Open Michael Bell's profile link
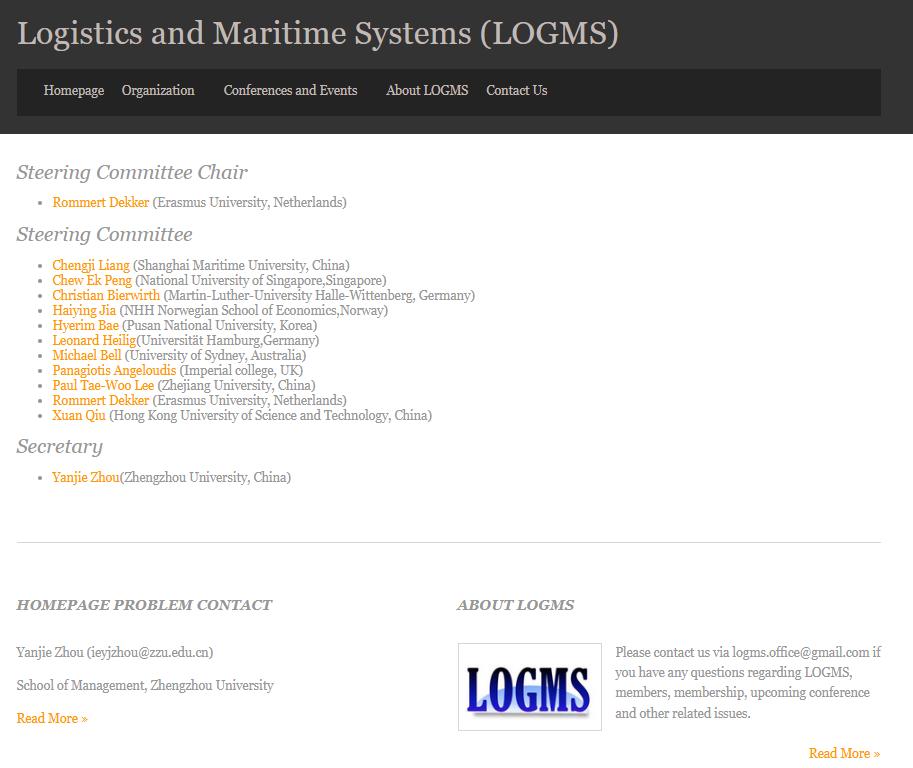The width and height of the screenshot is (913, 768). (87, 356)
